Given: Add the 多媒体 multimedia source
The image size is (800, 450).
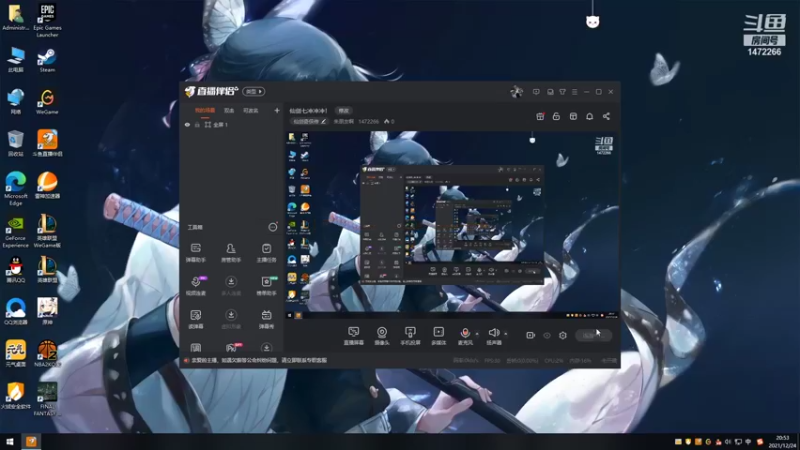Looking at the screenshot, I should tap(438, 336).
